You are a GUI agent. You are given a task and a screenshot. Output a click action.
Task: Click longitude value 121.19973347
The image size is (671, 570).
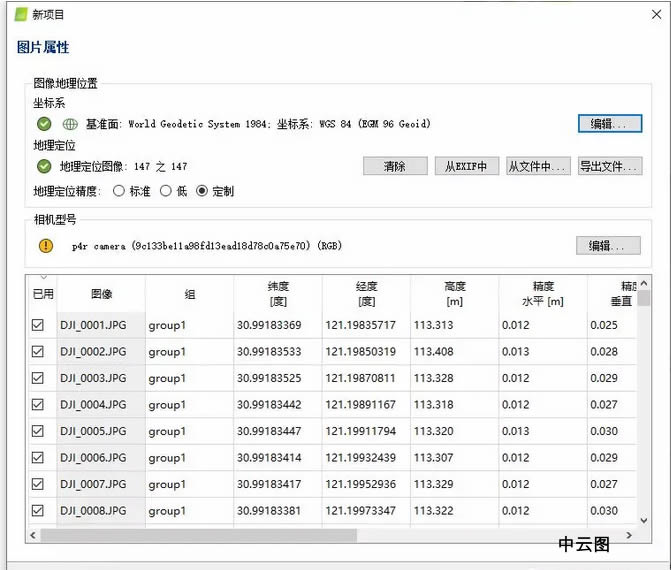(x=360, y=511)
